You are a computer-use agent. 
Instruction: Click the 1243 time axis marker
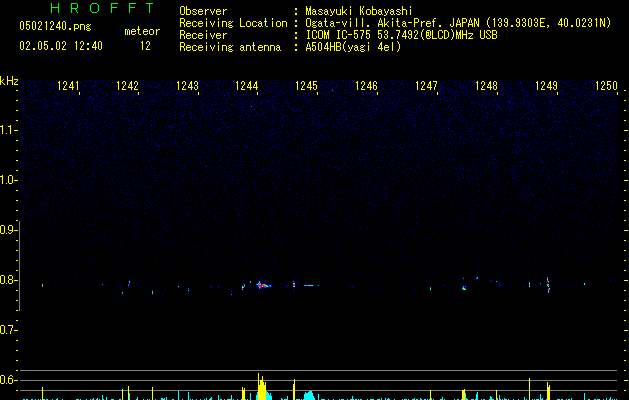(187, 86)
